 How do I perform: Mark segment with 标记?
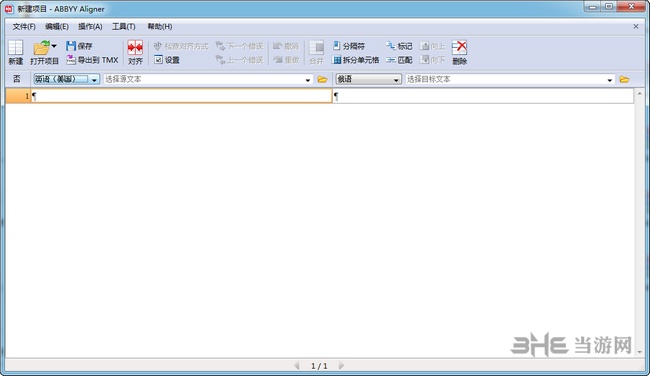pos(399,46)
